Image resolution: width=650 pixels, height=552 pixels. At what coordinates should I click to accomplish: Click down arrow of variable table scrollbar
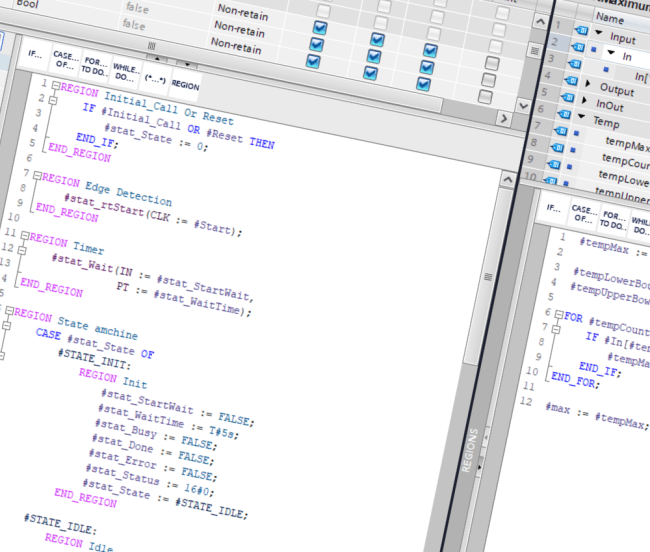pos(524,106)
